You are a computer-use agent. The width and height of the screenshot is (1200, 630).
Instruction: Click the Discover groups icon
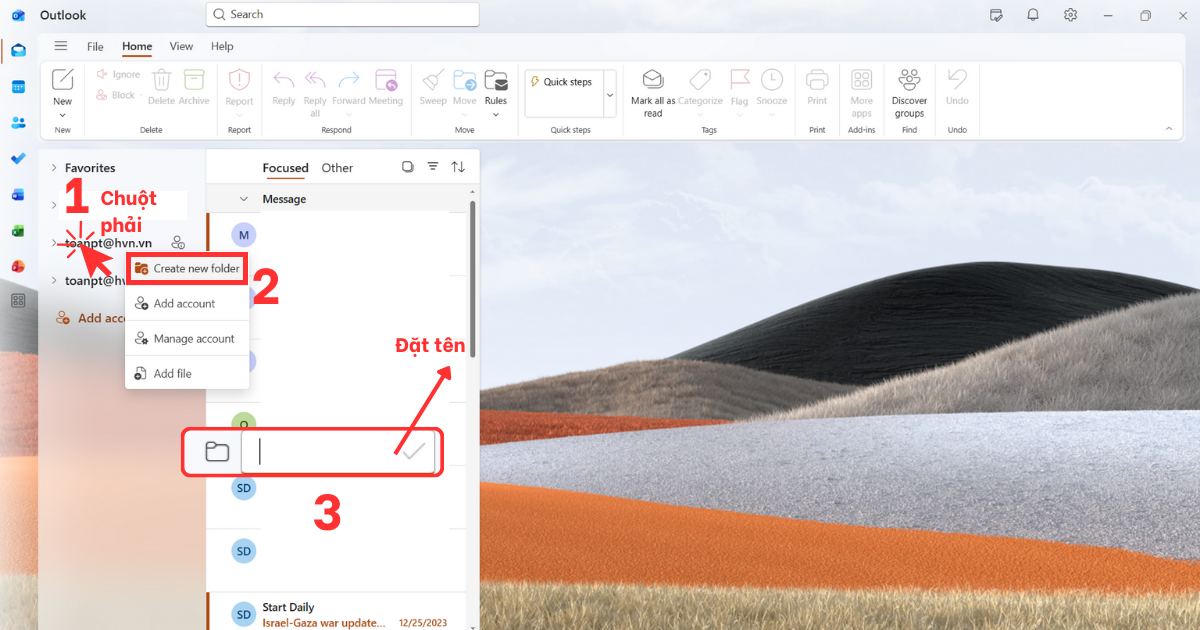pyautogui.click(x=909, y=81)
